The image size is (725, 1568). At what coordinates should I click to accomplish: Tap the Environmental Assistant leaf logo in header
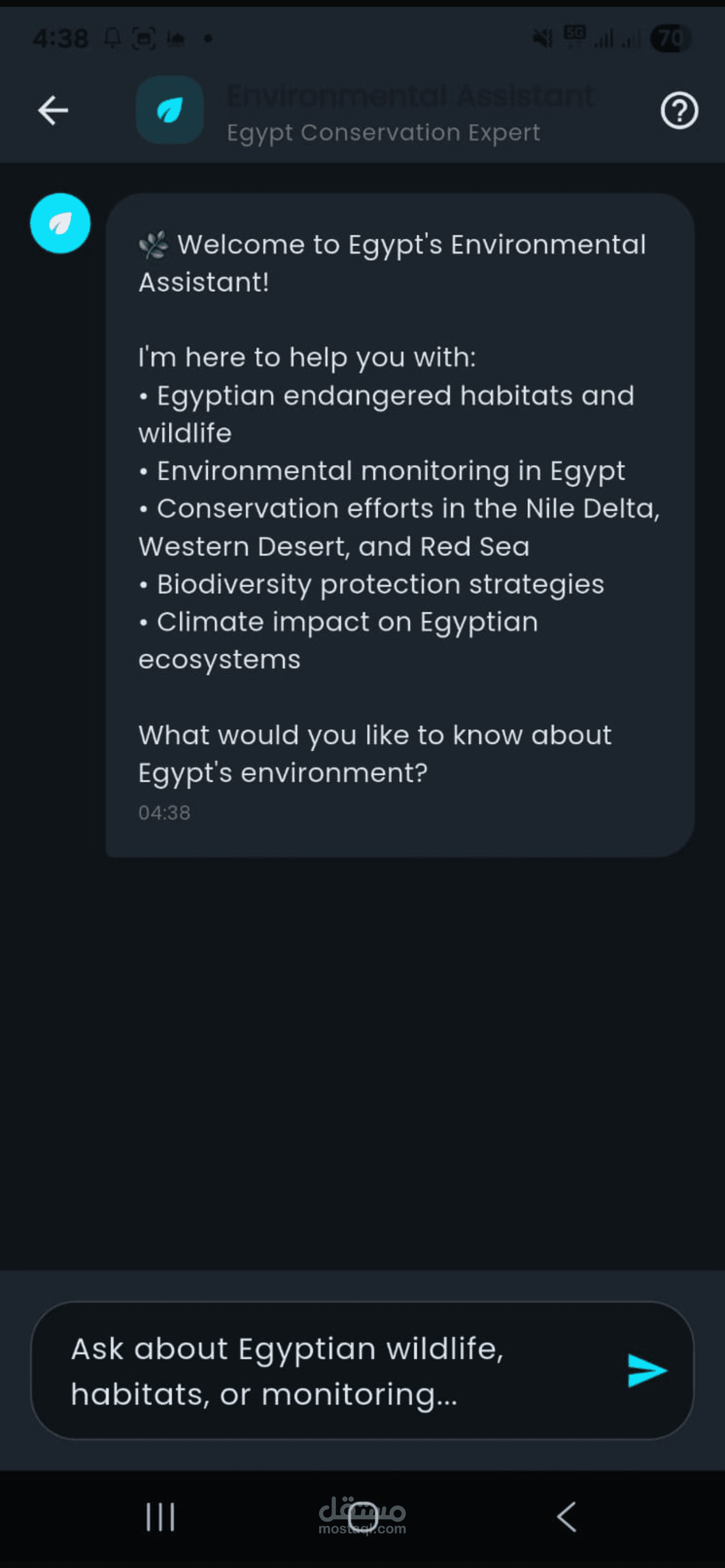point(169,110)
